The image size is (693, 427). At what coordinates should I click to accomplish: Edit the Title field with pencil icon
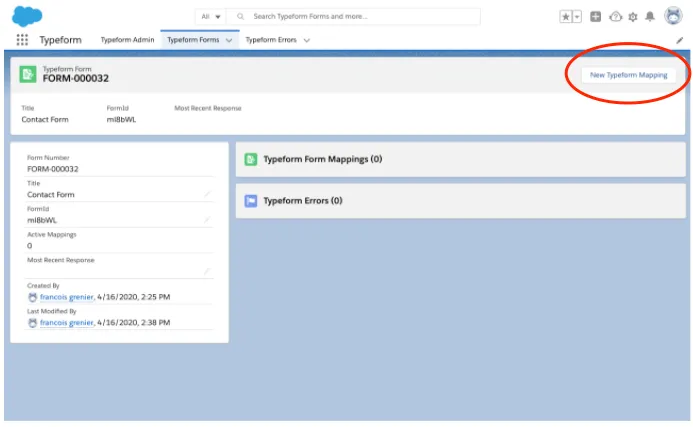click(x=207, y=194)
